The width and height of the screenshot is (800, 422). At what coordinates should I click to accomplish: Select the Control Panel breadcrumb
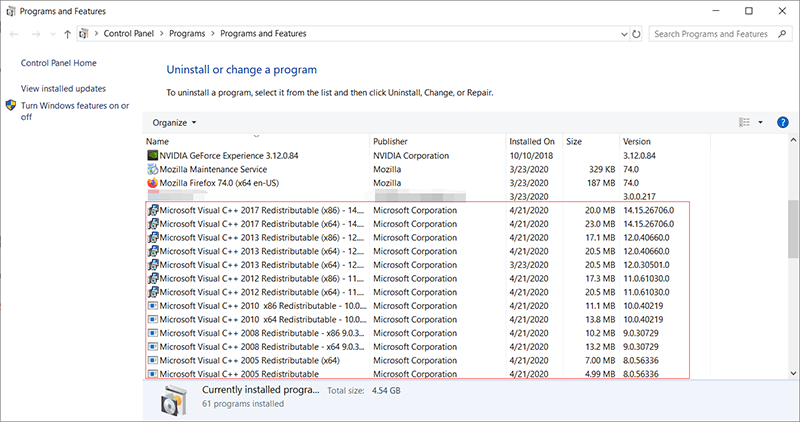(129, 34)
